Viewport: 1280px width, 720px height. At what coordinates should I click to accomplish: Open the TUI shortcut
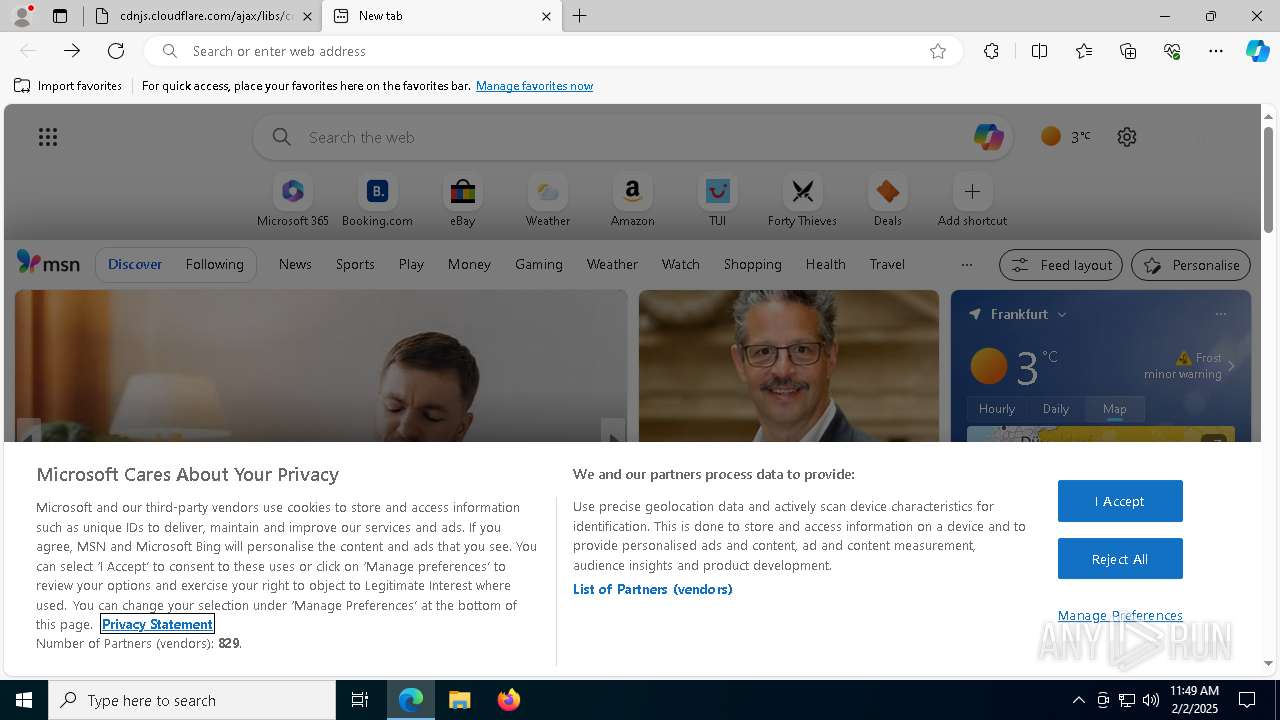[717, 201]
